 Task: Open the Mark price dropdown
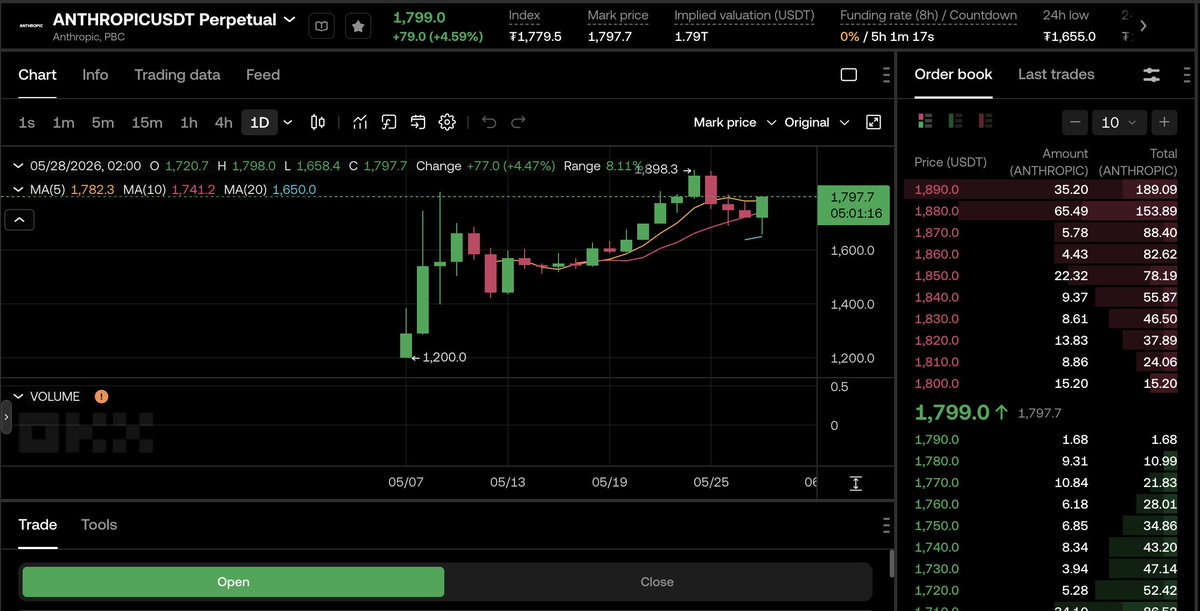734,122
